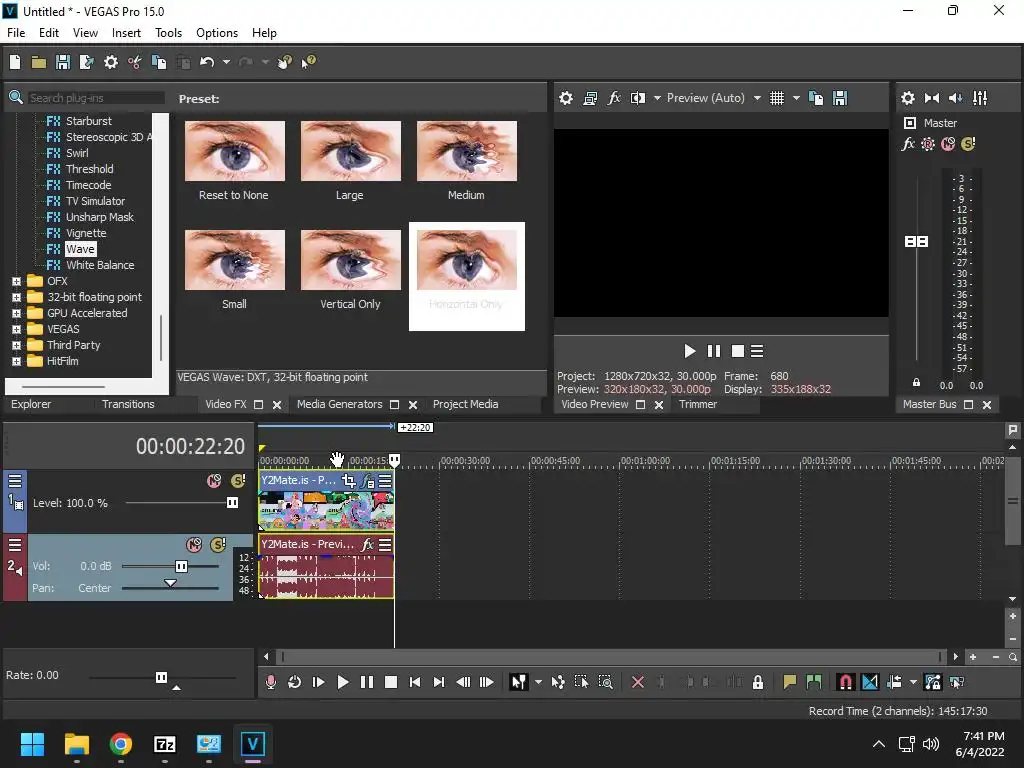Solo audio track 2

pyautogui.click(x=218, y=545)
